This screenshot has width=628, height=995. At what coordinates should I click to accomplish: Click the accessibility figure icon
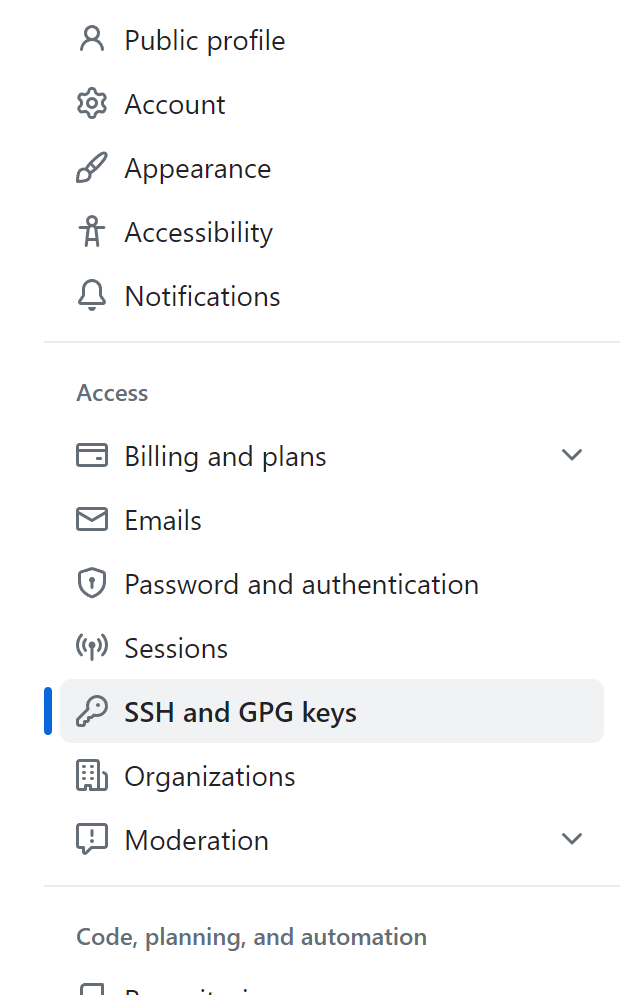pos(92,232)
